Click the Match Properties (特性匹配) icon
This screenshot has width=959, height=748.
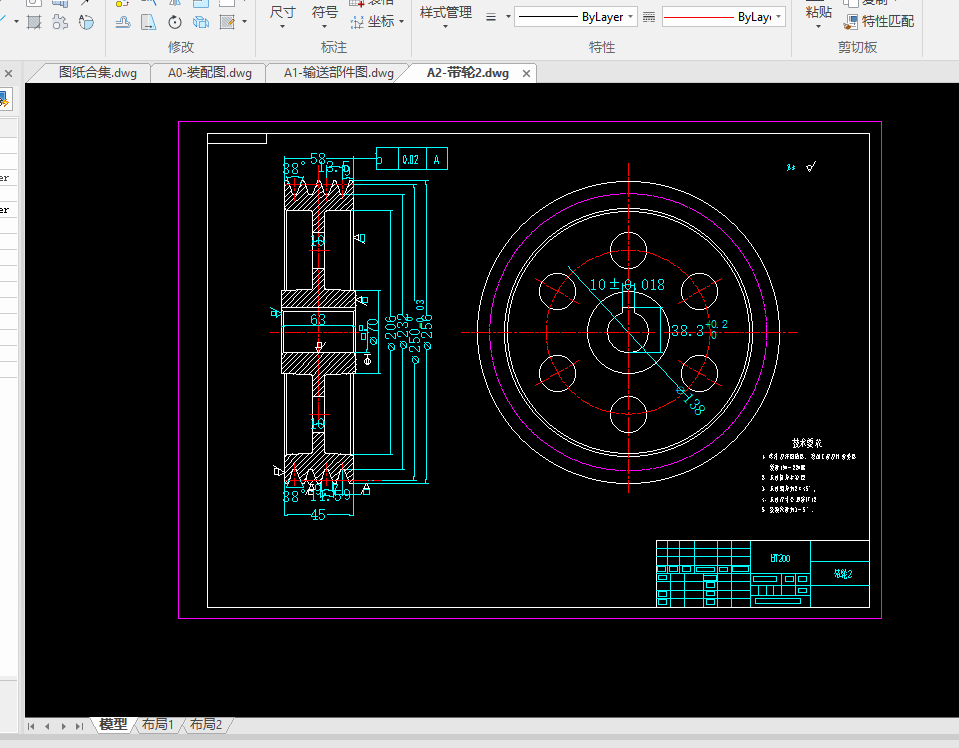pyautogui.click(x=851, y=21)
